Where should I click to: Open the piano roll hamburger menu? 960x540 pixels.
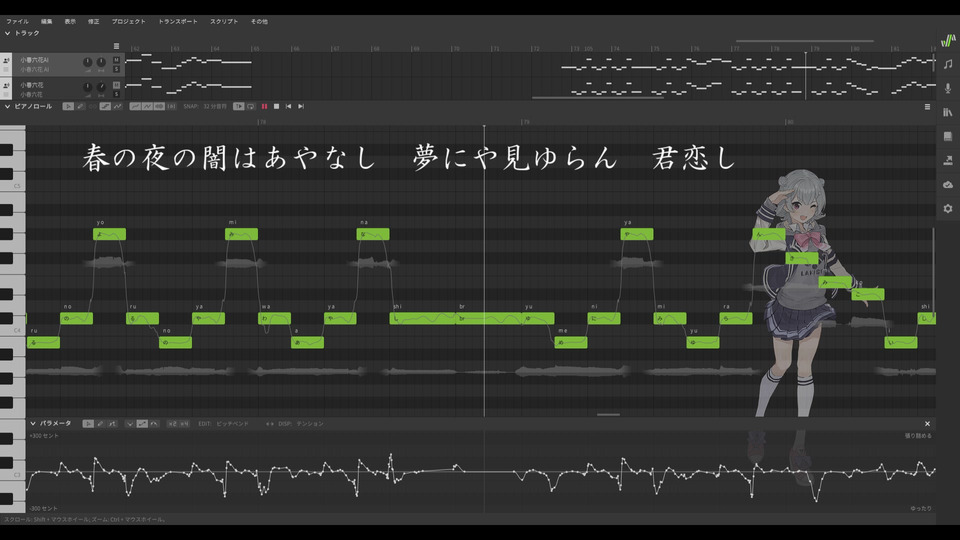pyautogui.click(x=928, y=107)
